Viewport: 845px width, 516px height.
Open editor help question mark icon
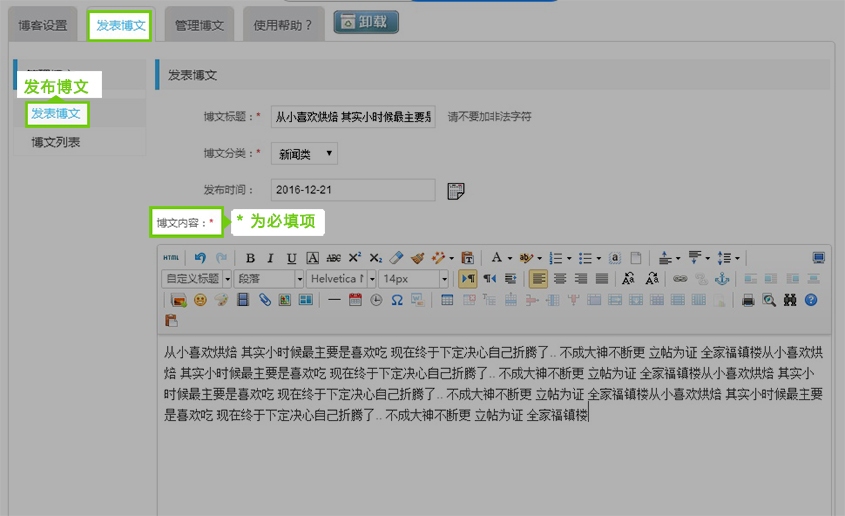pyautogui.click(x=811, y=299)
